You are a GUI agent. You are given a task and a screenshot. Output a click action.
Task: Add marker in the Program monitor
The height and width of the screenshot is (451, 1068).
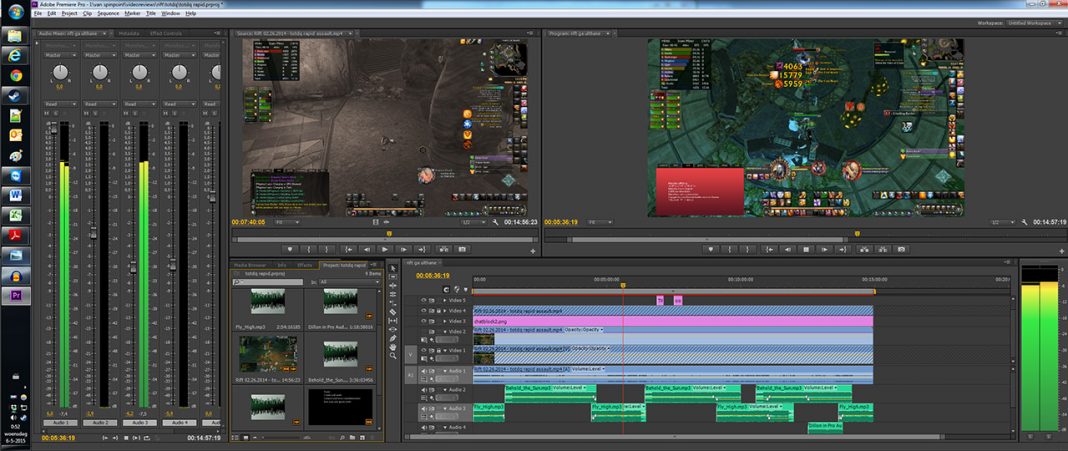tap(712, 249)
